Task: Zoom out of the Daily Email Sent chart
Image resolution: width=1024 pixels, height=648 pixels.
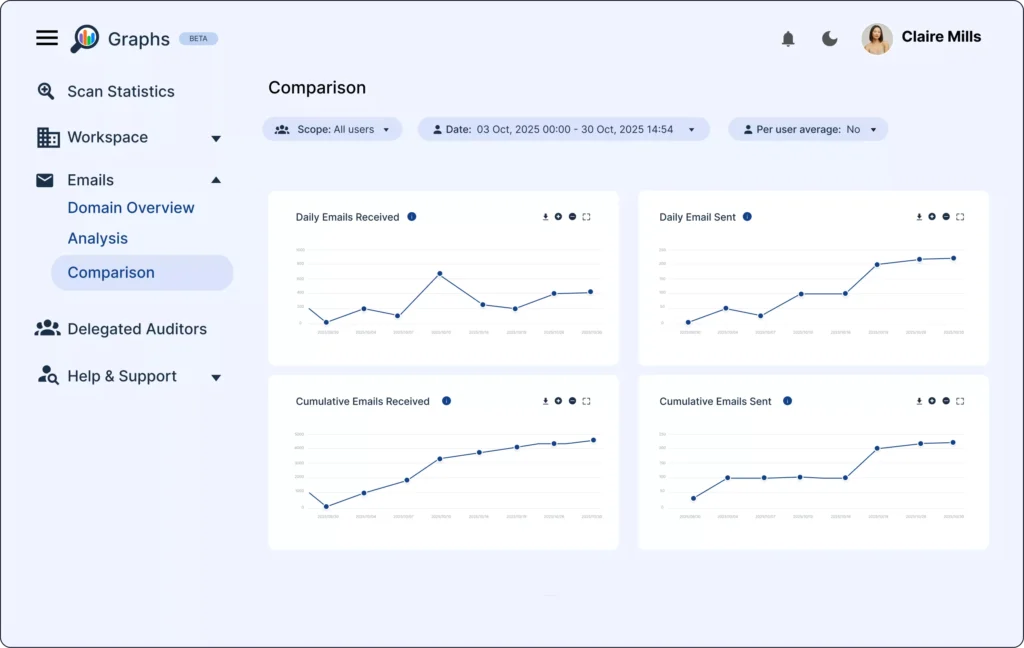Action: coord(945,217)
